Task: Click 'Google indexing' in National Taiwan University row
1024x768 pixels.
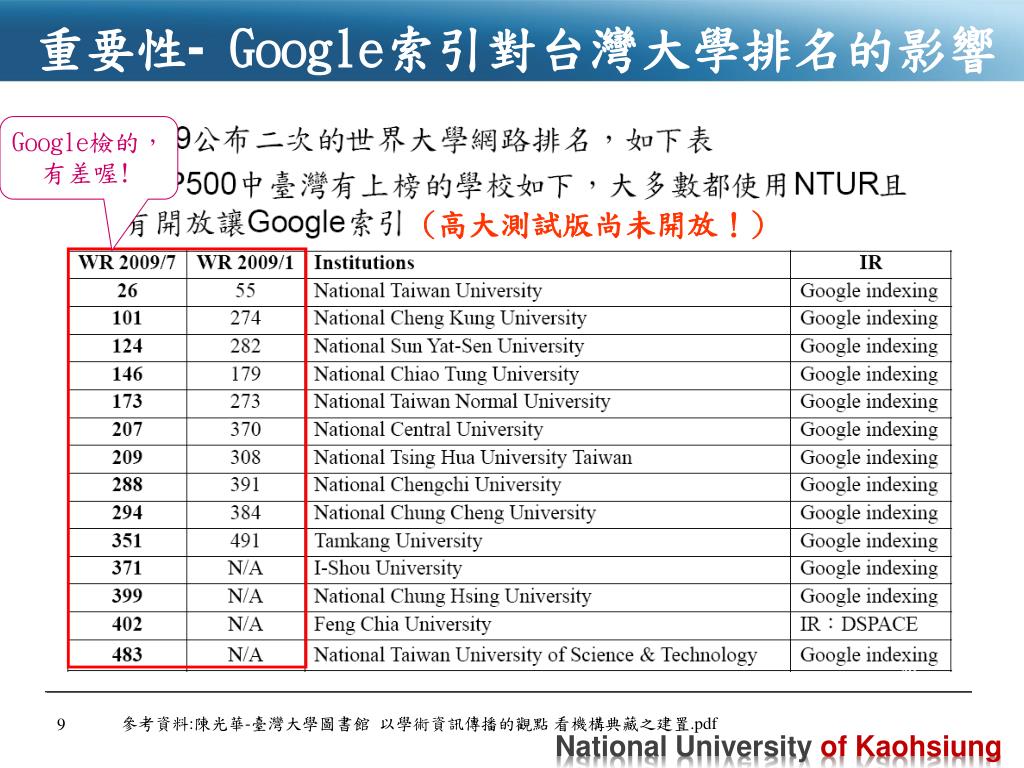Action: (x=869, y=291)
